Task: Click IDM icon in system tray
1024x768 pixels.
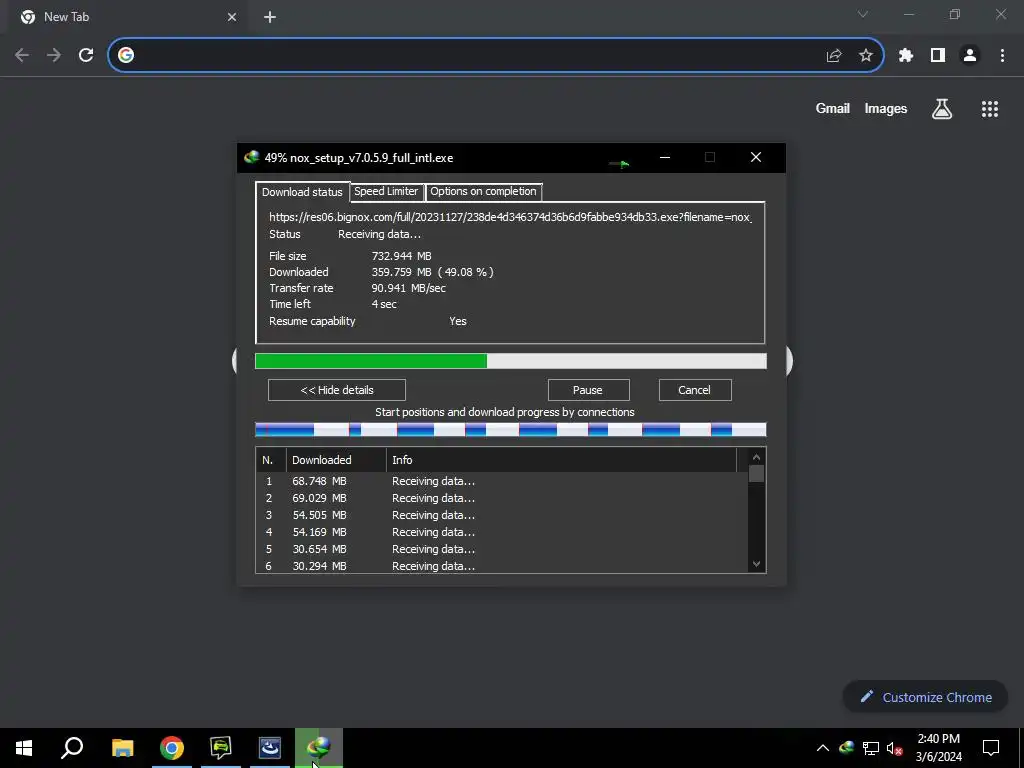Action: 846,748
